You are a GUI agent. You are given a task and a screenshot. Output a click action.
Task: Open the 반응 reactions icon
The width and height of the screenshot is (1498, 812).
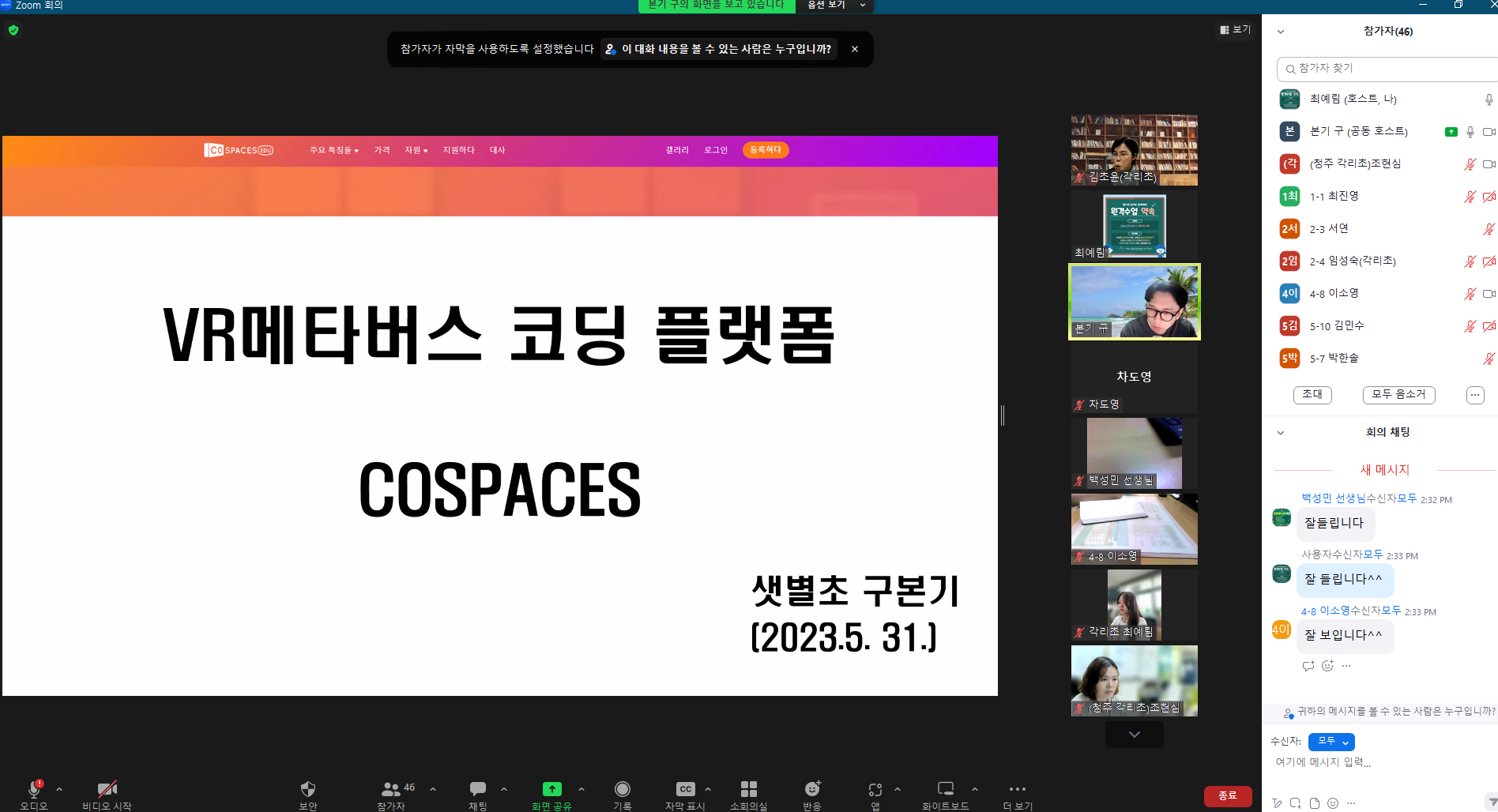pyautogui.click(x=812, y=788)
